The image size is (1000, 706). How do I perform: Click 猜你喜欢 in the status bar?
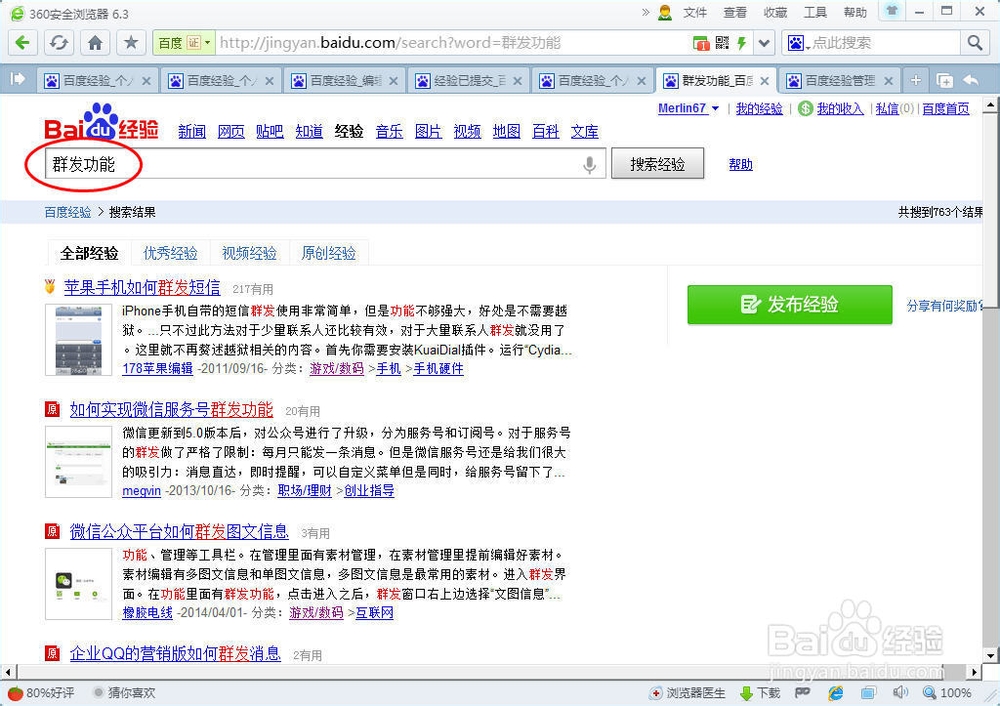tap(124, 693)
